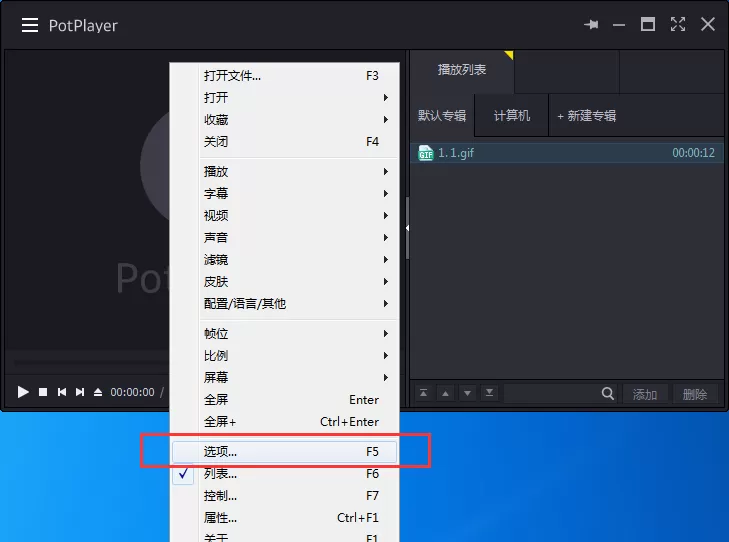The height and width of the screenshot is (542, 729).
Task: Move playlist item to top
Action: [424, 393]
